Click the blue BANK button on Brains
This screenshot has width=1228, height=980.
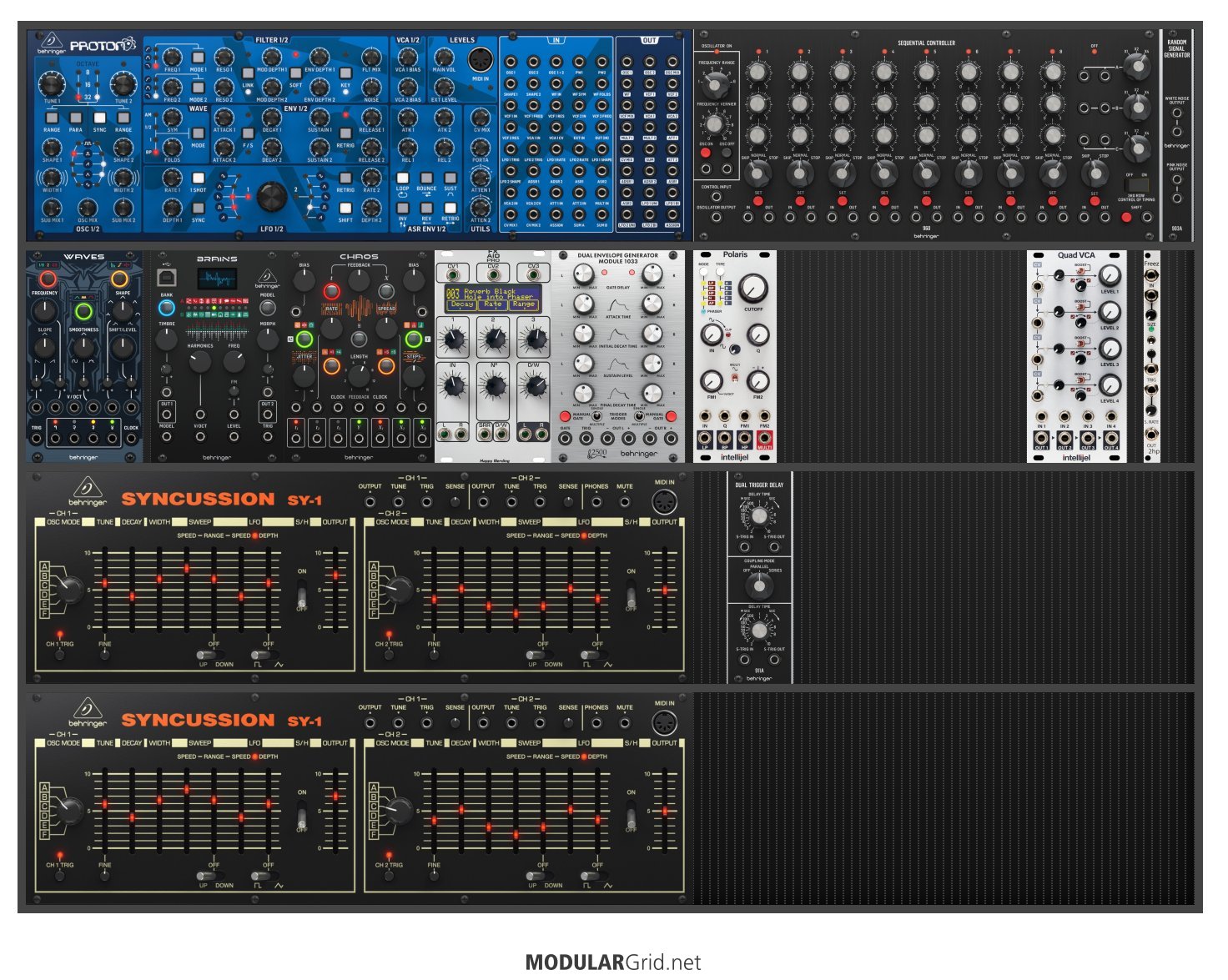tap(167, 306)
